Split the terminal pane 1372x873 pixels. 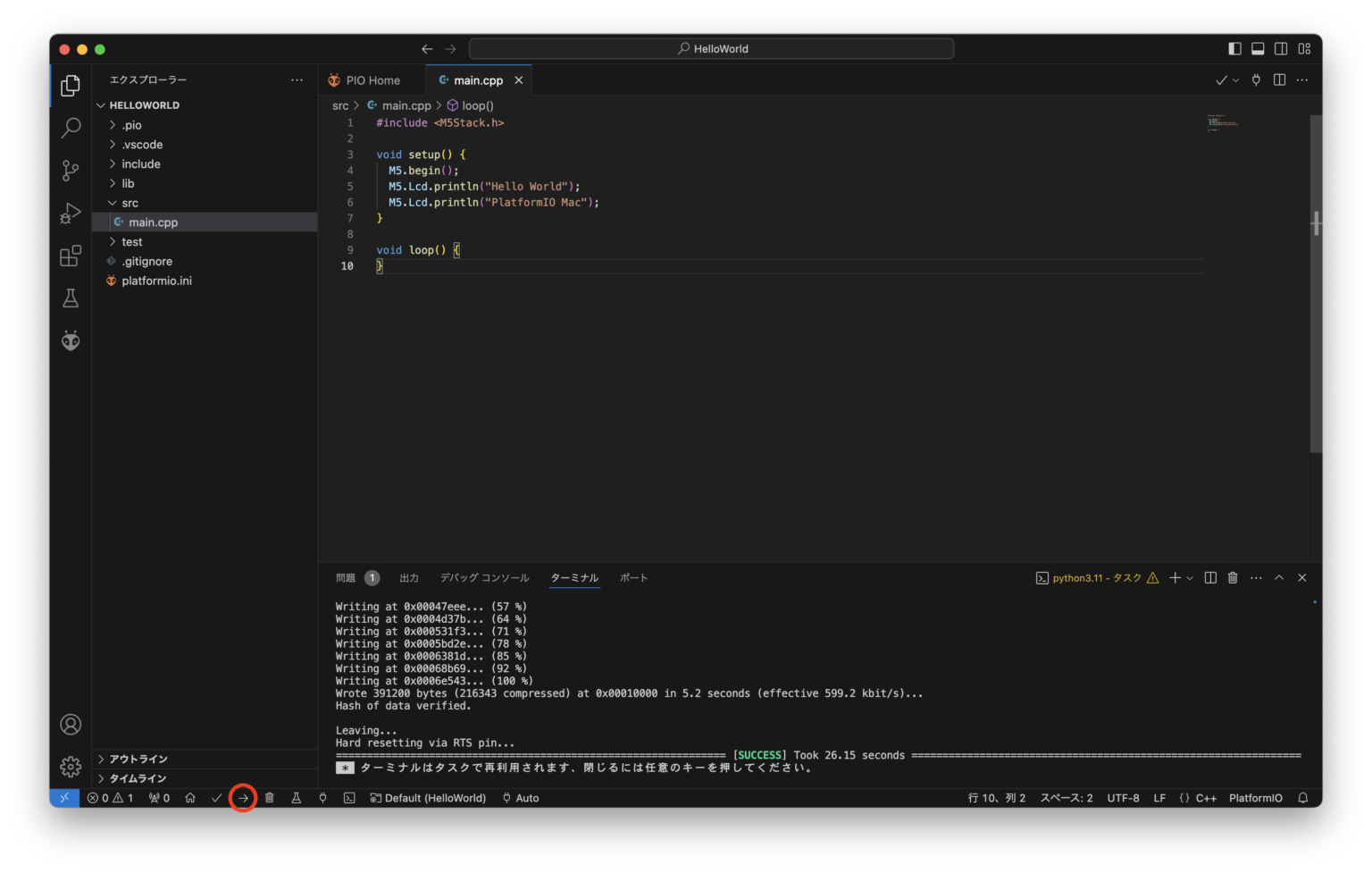(1210, 577)
